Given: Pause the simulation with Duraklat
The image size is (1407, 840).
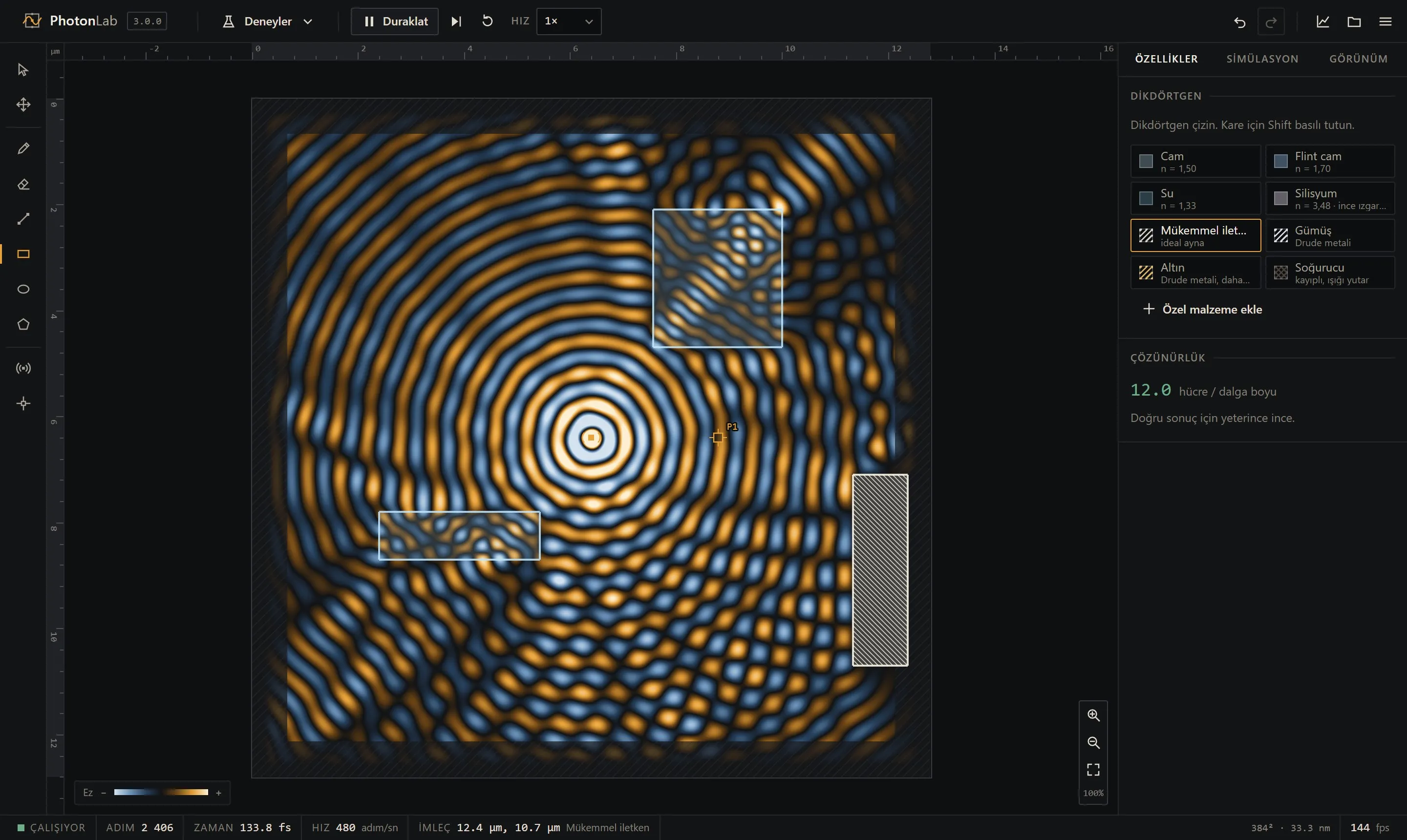Looking at the screenshot, I should (395, 21).
